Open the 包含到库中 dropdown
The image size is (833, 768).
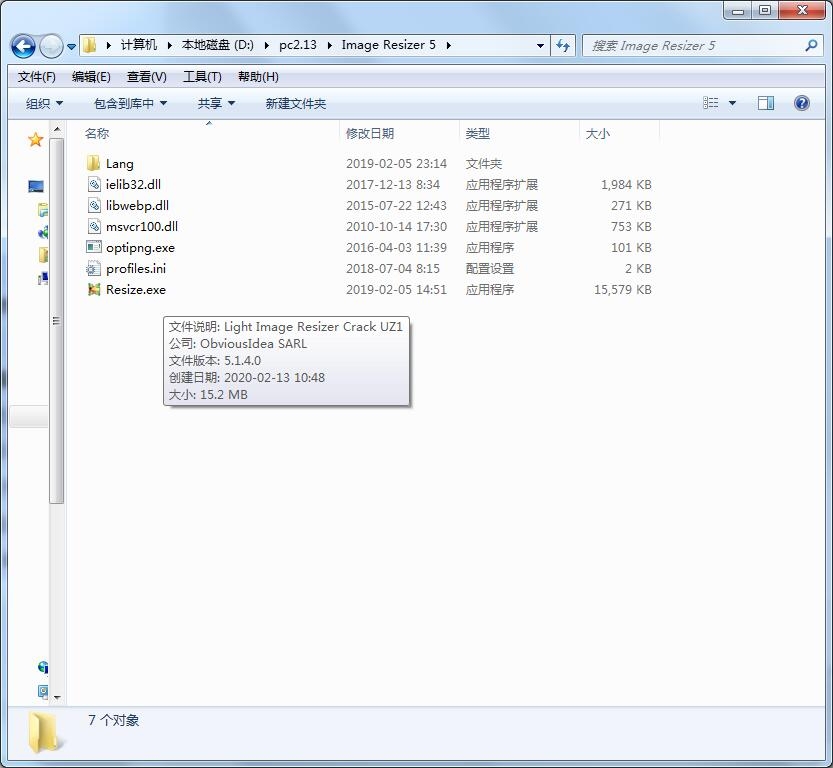[x=130, y=104]
